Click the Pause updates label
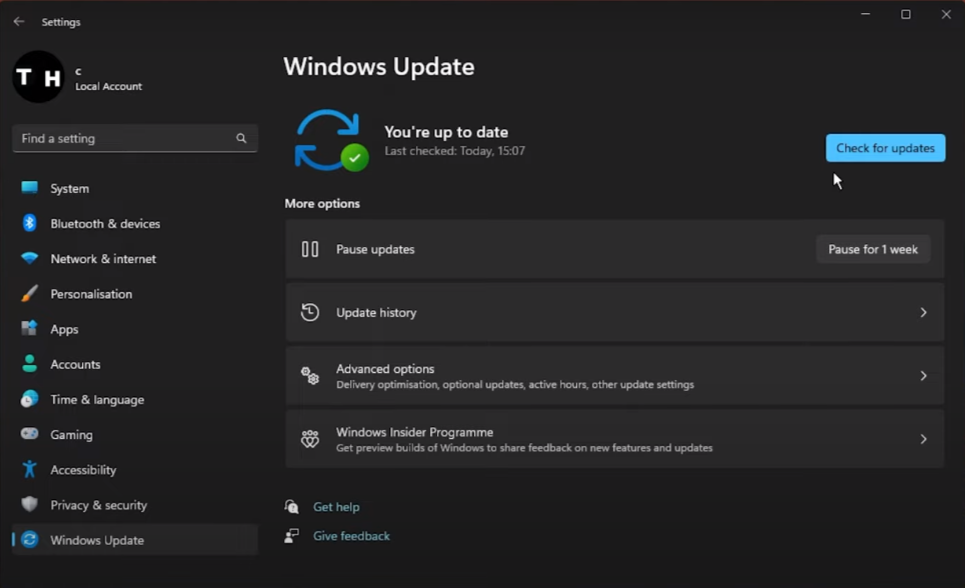Viewport: 965px width, 588px height. pos(375,249)
